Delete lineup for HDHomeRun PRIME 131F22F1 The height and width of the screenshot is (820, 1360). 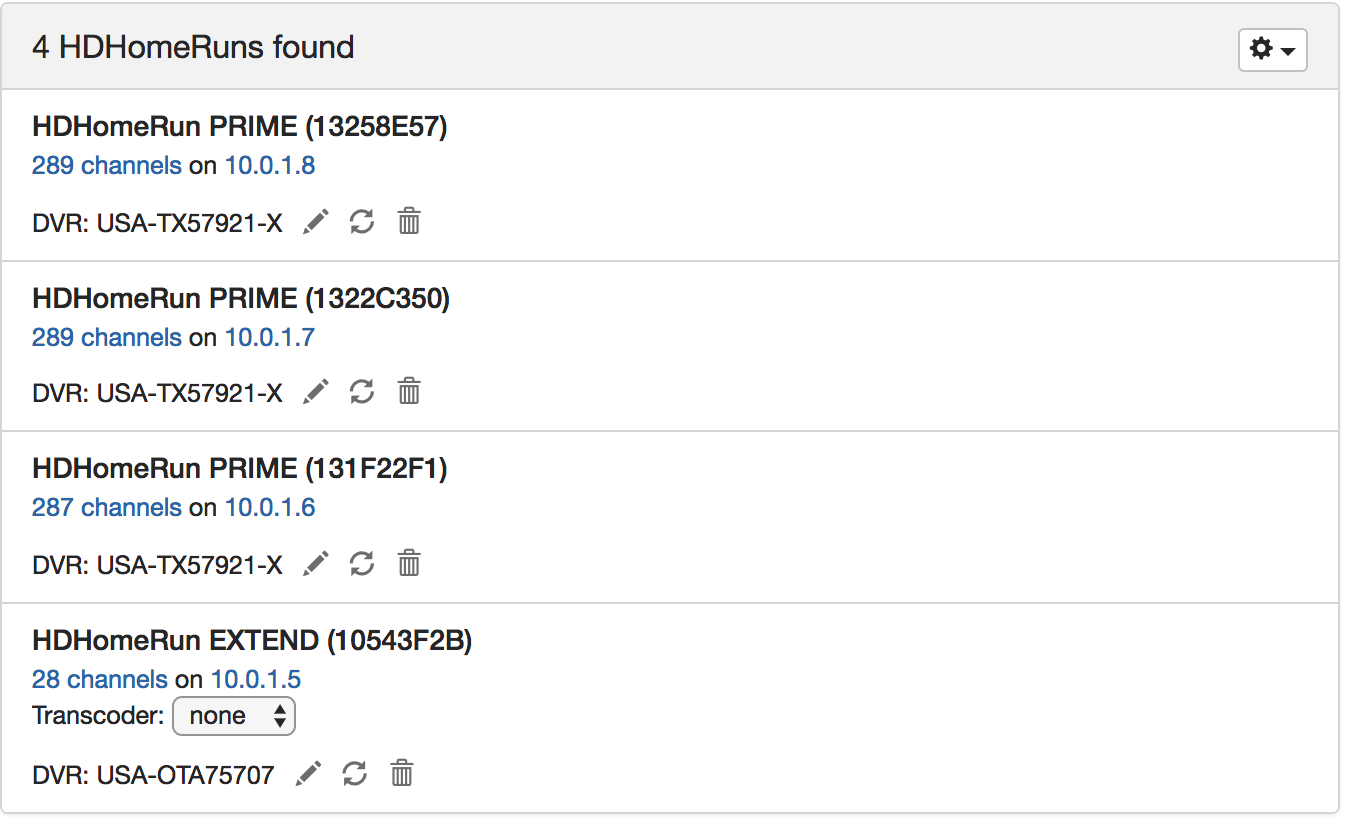point(409,564)
